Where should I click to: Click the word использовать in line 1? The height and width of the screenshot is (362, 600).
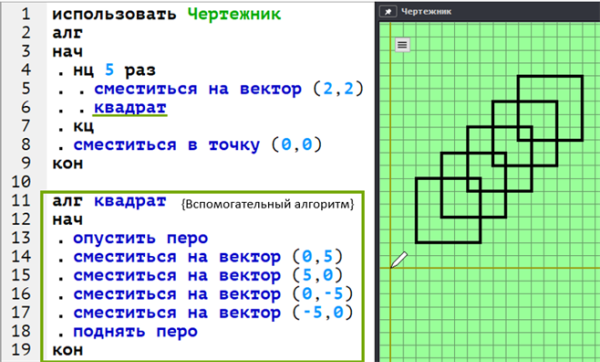point(114,15)
